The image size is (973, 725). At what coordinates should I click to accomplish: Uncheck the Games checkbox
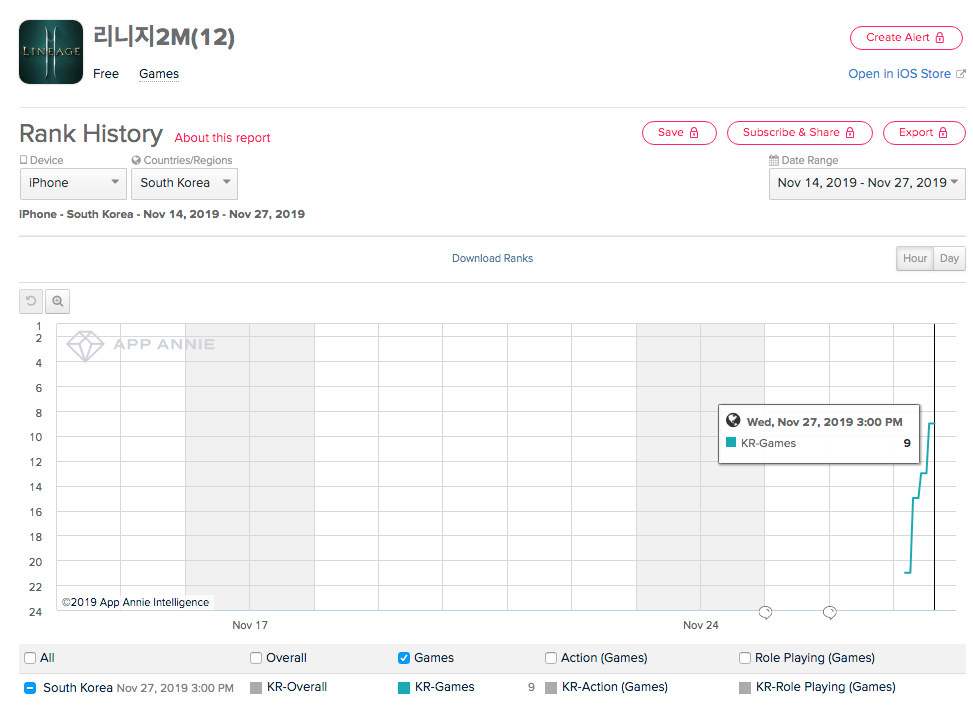point(403,658)
